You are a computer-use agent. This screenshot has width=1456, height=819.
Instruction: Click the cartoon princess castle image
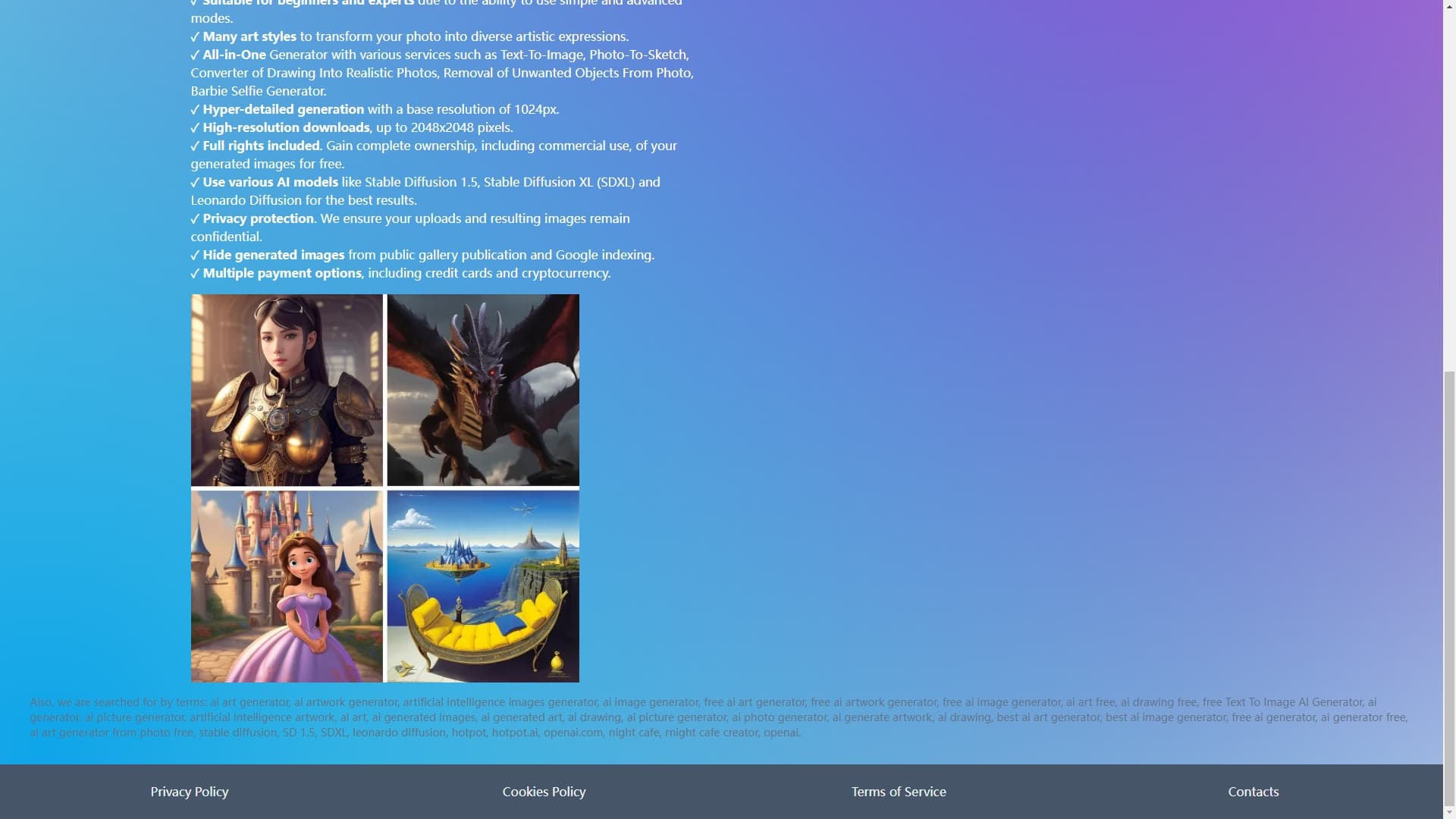[287, 586]
